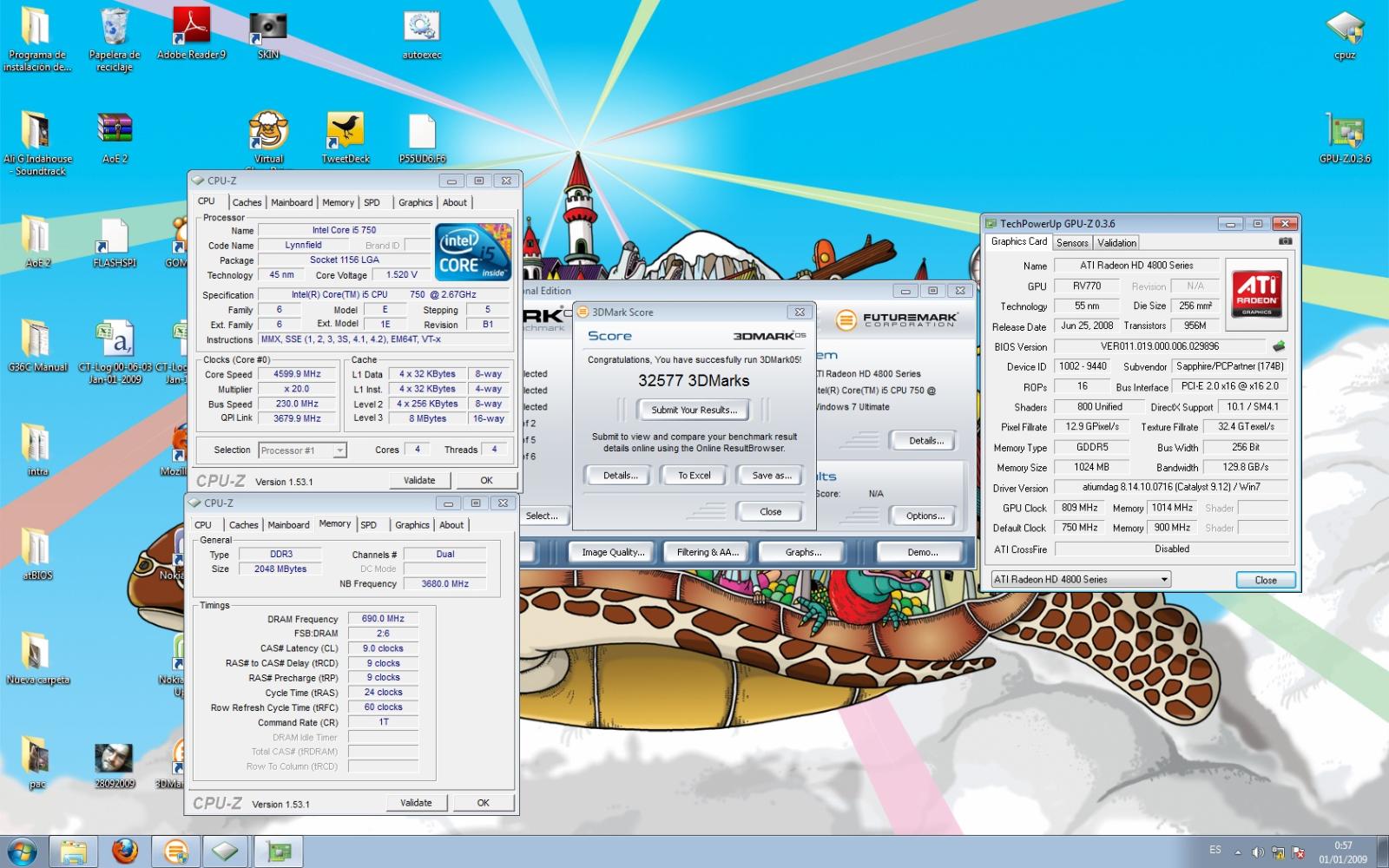Click OK in the lower CPU-Z window
Image resolution: width=1389 pixels, height=868 pixels.
click(x=483, y=803)
